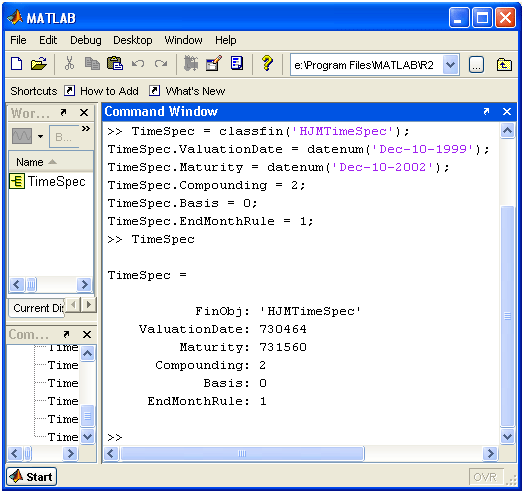
Task: Click Command Window scroll left arrow
Action: coord(111,454)
